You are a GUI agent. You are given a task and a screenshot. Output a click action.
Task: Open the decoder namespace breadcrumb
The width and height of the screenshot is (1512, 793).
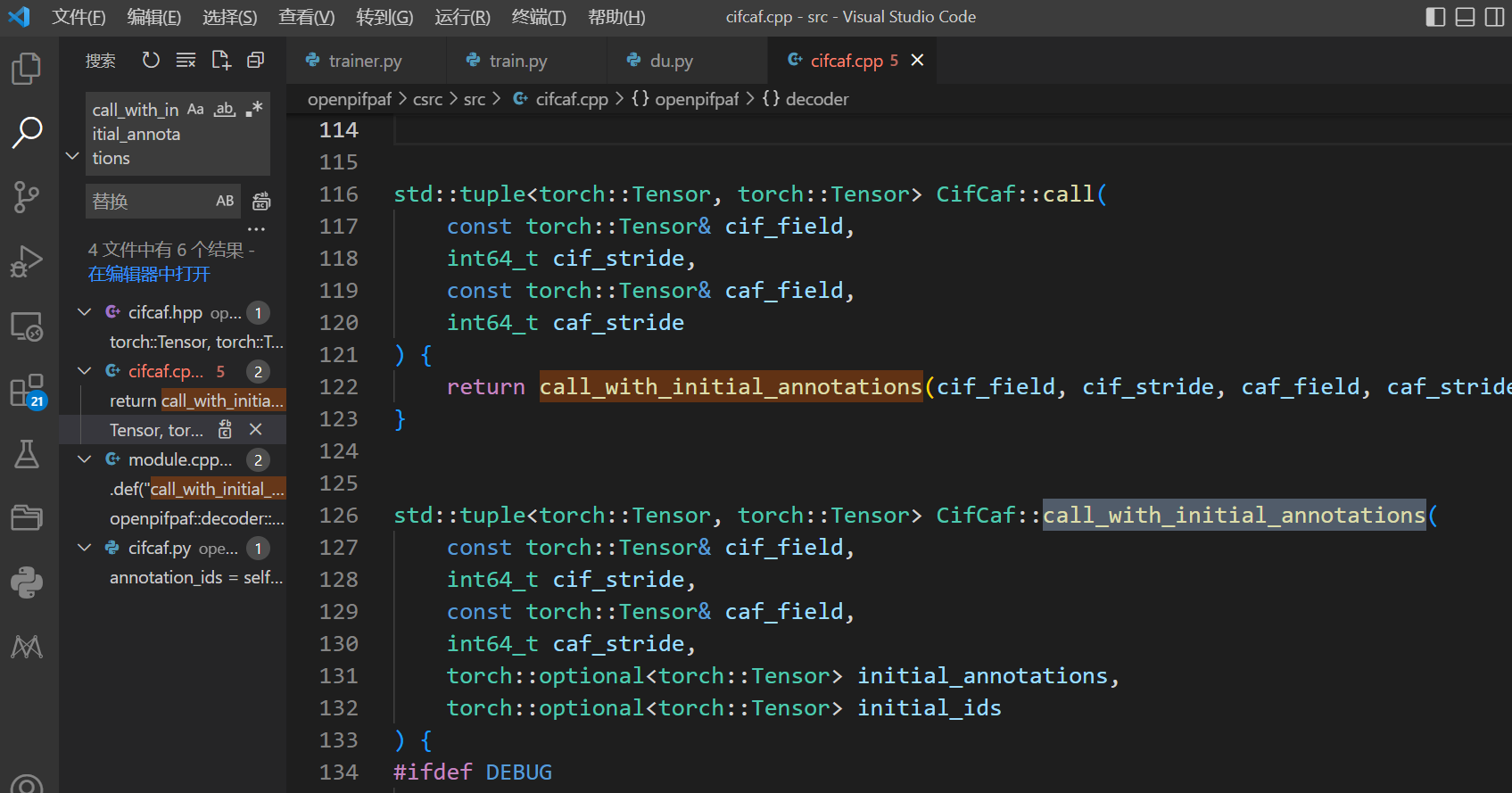point(806,99)
